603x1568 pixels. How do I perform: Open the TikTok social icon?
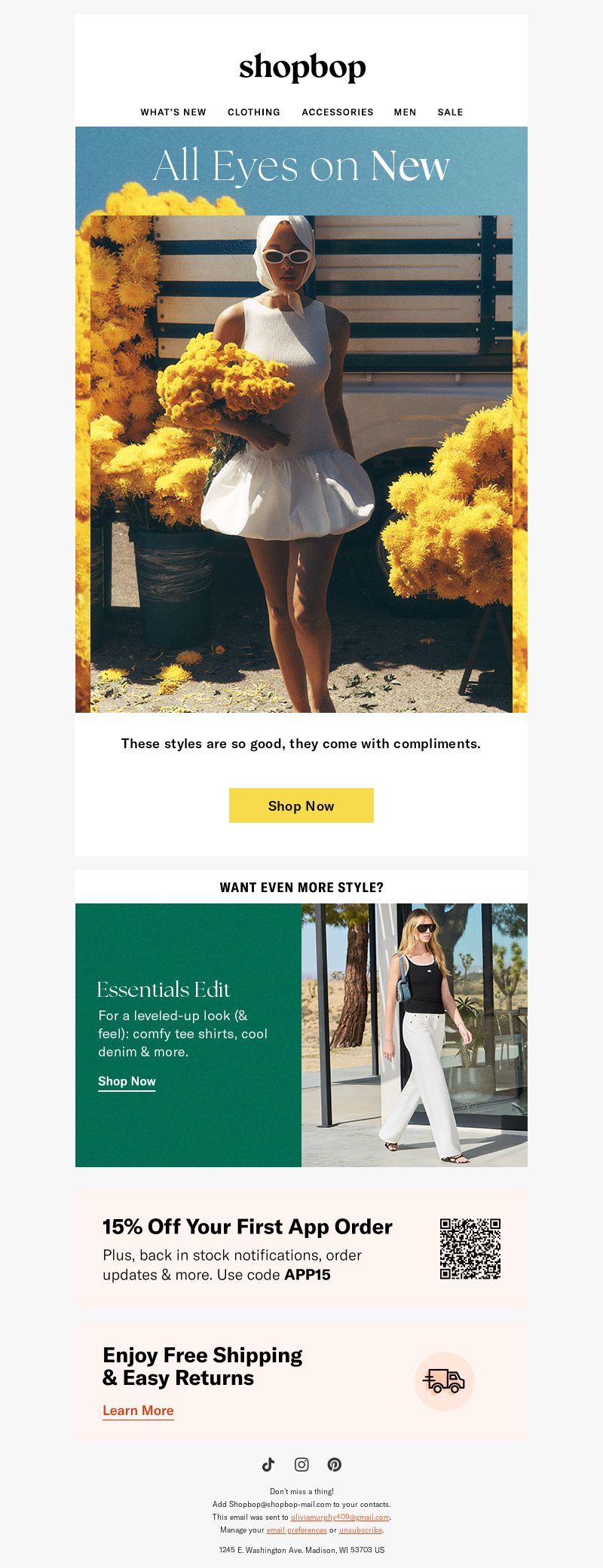(x=268, y=1464)
